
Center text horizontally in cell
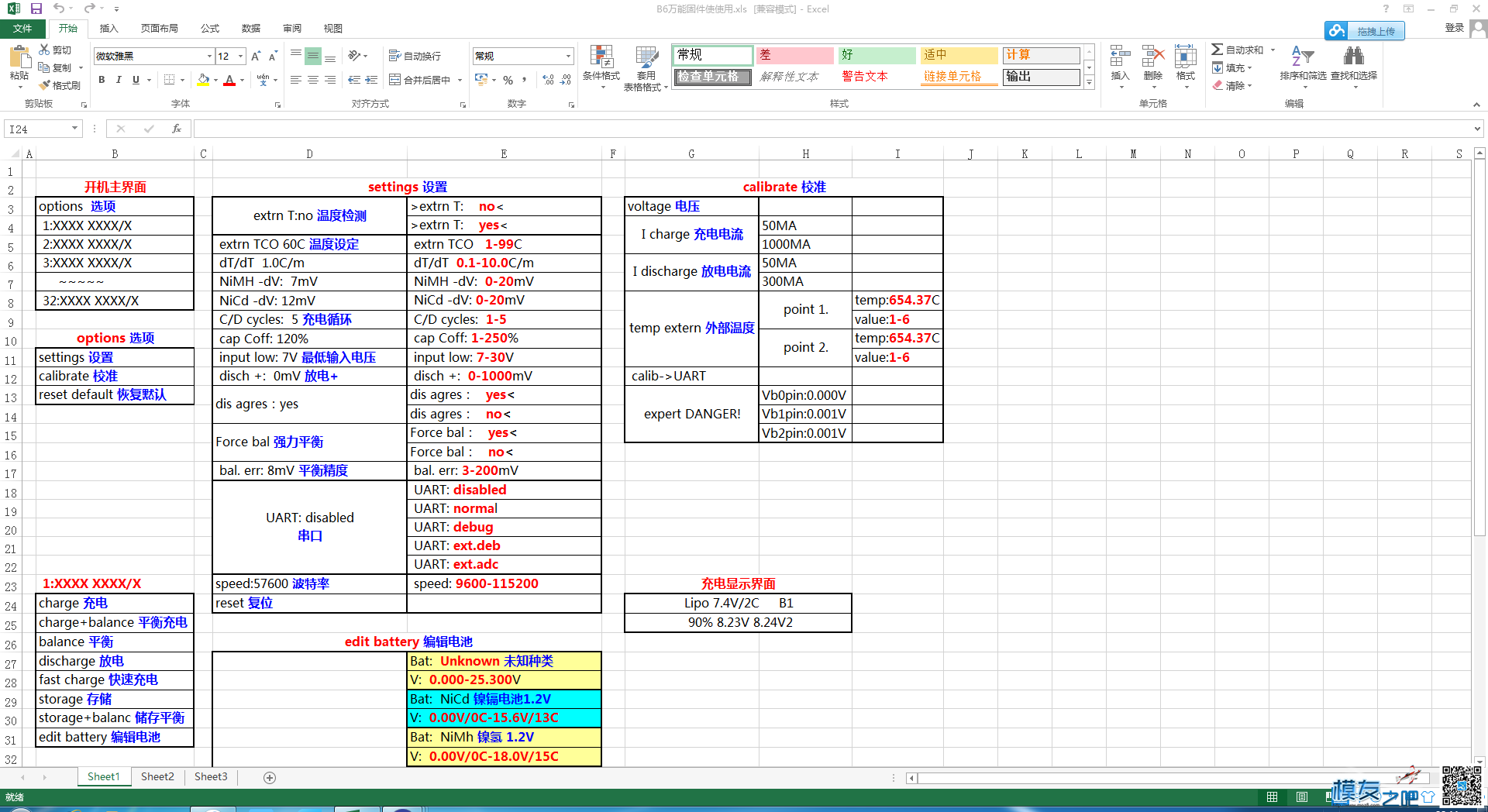(x=313, y=80)
